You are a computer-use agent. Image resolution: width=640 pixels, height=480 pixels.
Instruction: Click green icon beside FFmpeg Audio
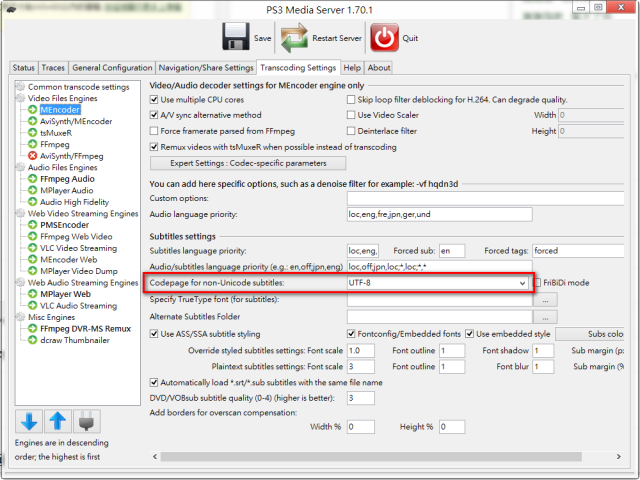click(33, 179)
